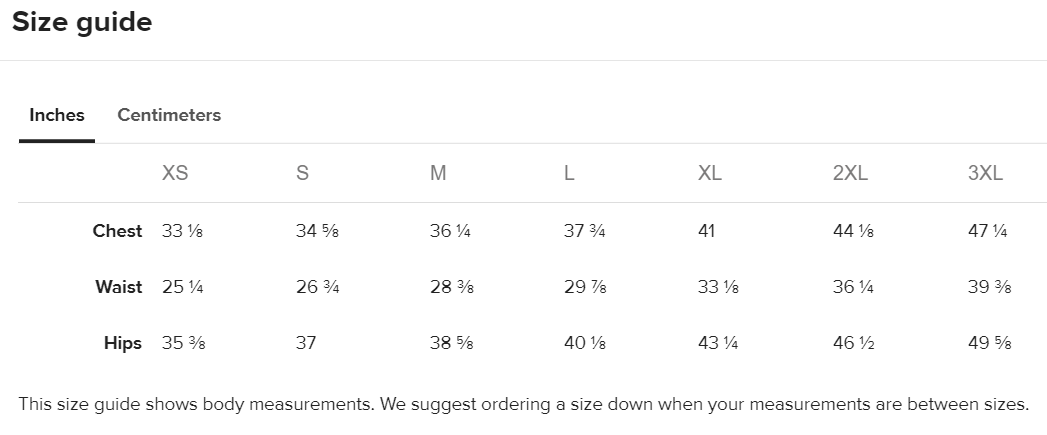Switch to the Centimeters tab
This screenshot has height=435, width=1047.
169,115
